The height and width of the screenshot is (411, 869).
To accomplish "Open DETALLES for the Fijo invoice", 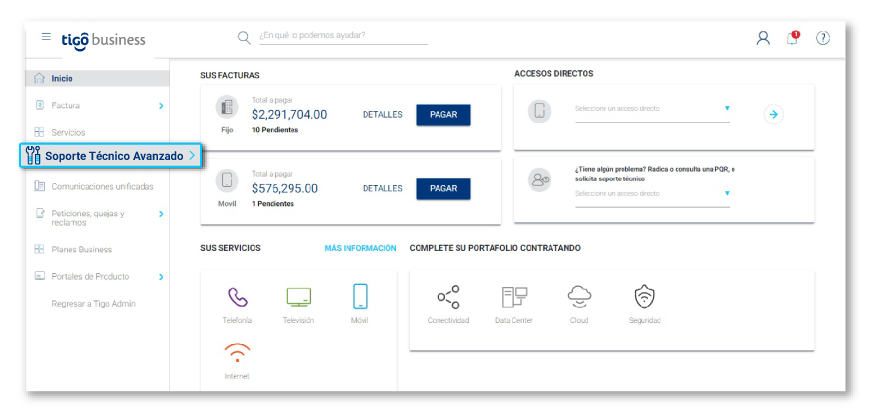I will pyautogui.click(x=382, y=115).
